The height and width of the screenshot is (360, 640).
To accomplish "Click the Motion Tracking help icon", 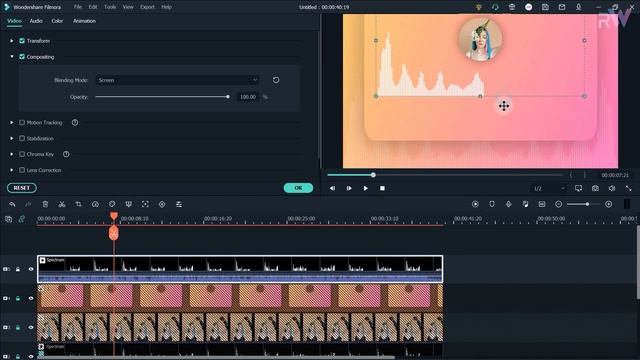I will point(75,122).
